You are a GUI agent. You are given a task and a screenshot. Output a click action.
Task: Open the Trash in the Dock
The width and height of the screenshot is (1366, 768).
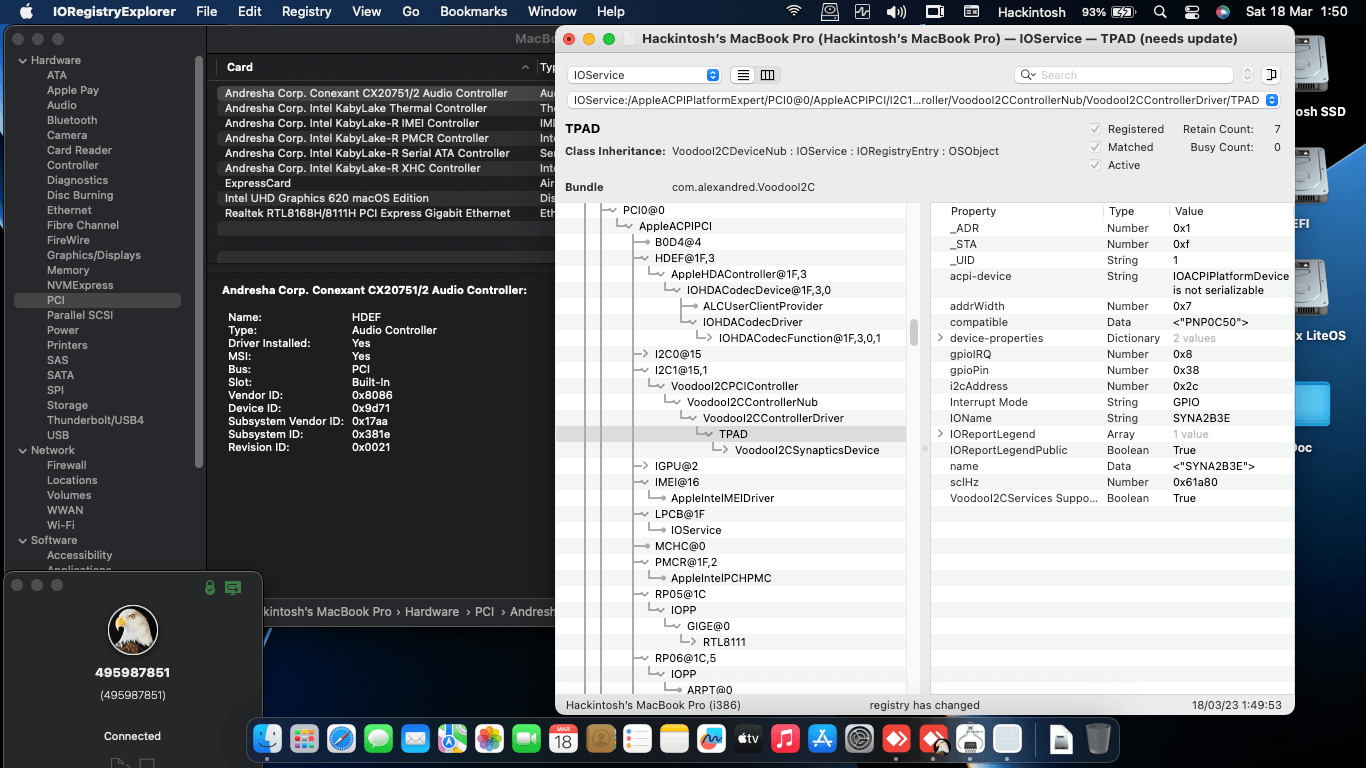click(x=1098, y=739)
